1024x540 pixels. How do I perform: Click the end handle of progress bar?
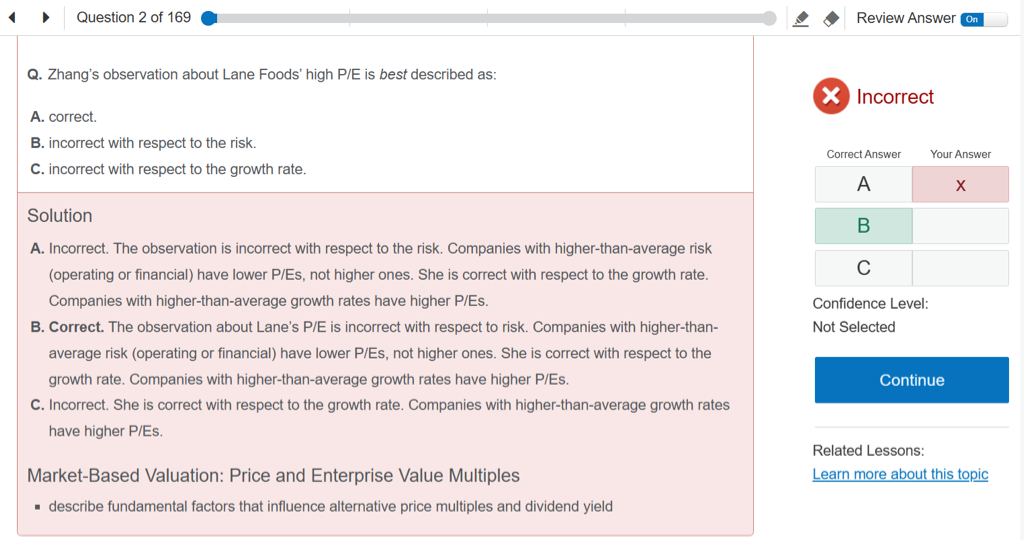click(769, 18)
